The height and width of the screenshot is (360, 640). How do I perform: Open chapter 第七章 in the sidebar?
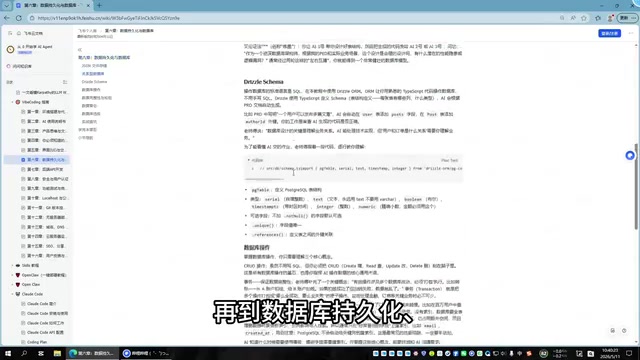point(45,169)
